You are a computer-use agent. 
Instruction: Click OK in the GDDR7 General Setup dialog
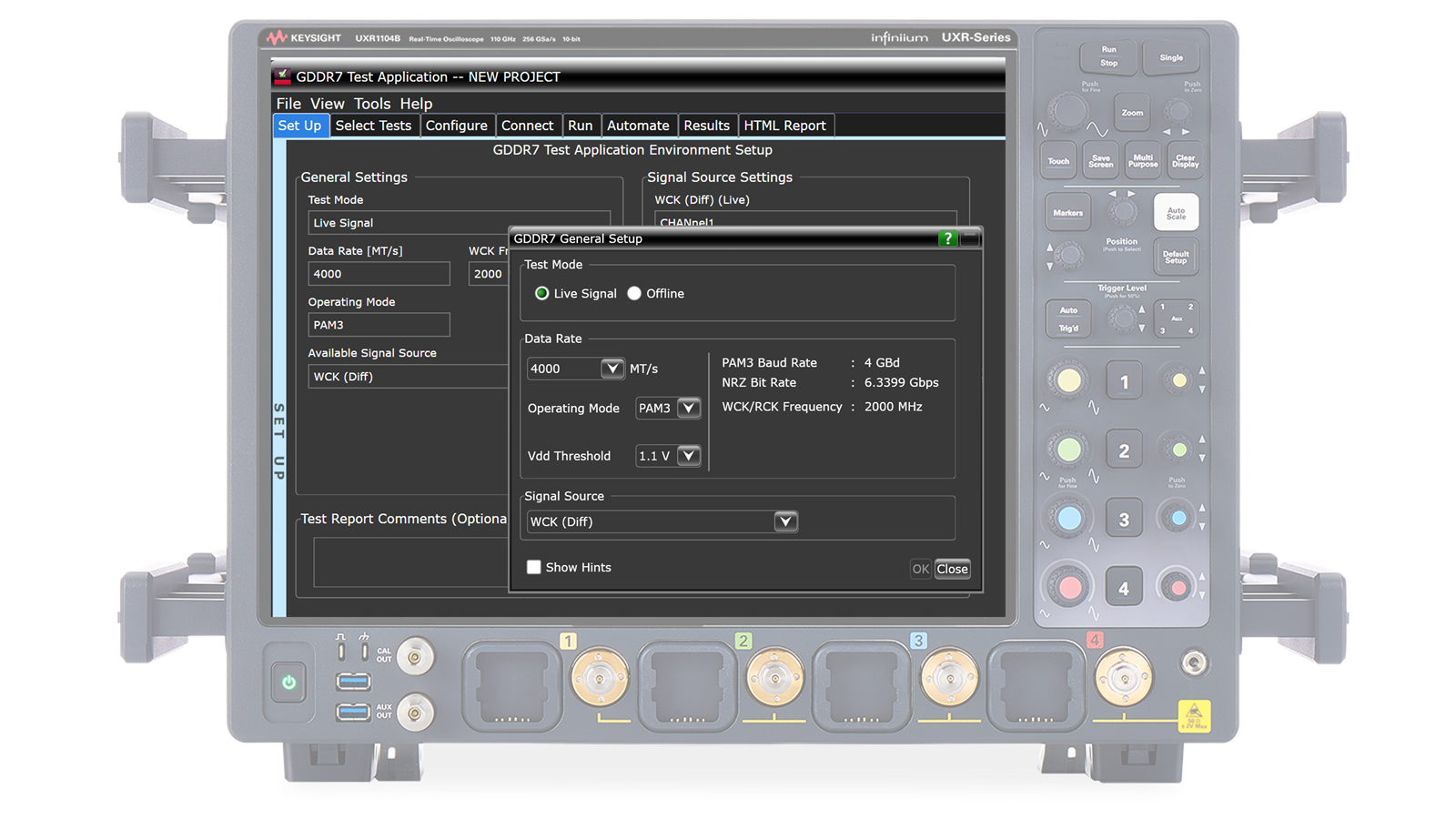tap(920, 568)
